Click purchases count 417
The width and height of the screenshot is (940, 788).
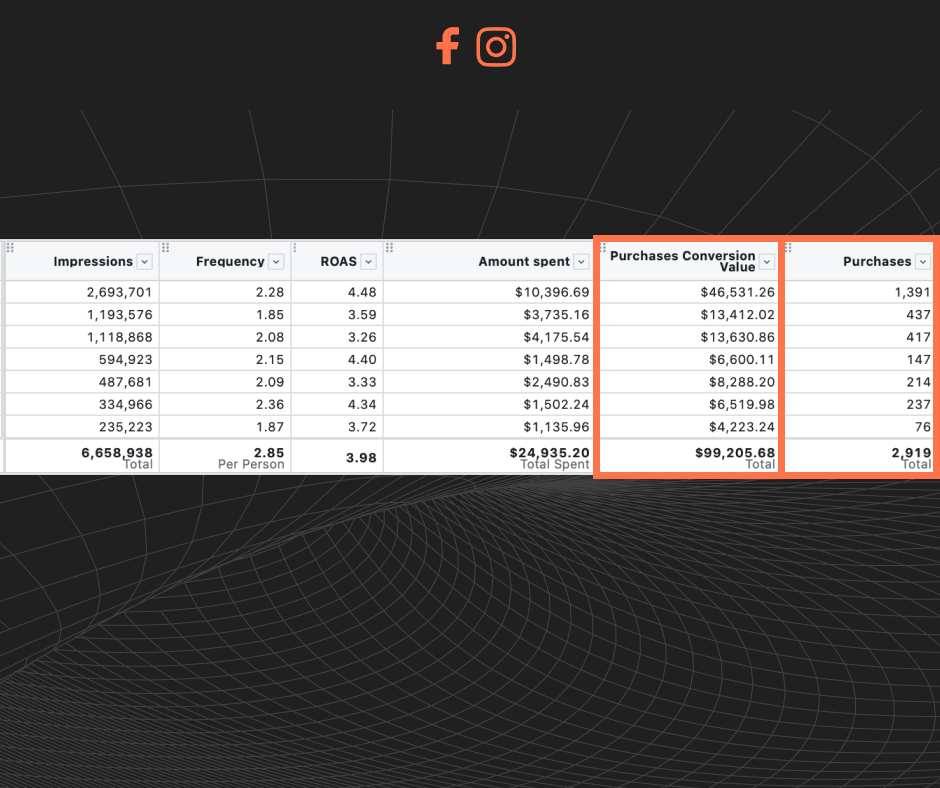coord(918,337)
